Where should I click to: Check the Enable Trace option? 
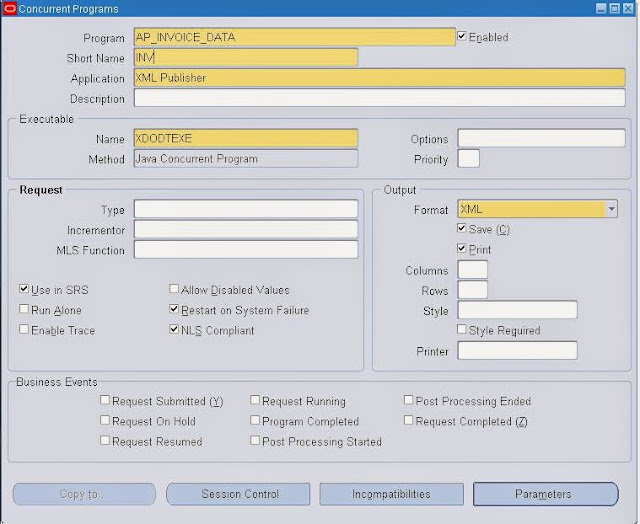[24, 329]
